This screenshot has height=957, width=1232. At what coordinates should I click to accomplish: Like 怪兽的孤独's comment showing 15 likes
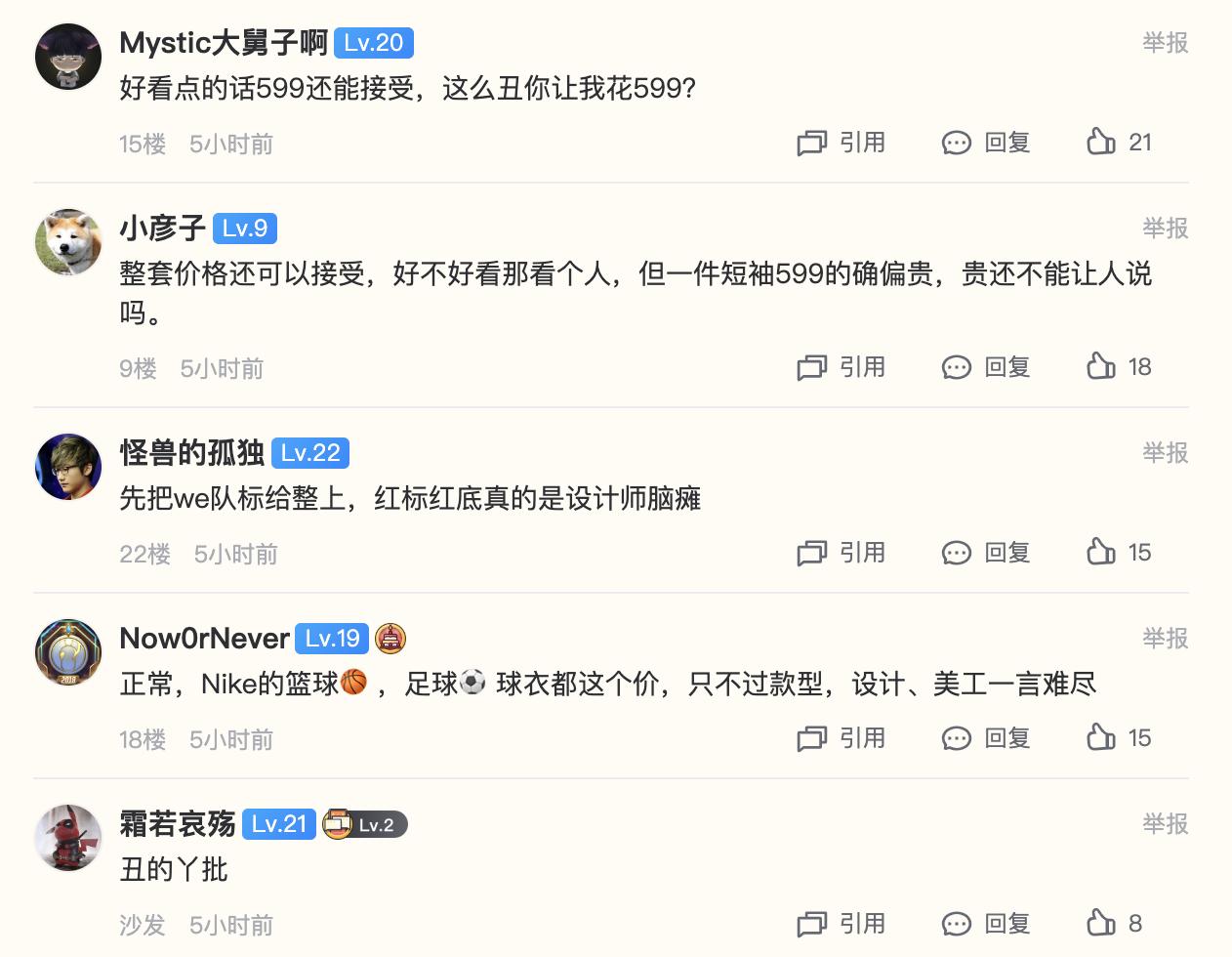[x=1102, y=553]
